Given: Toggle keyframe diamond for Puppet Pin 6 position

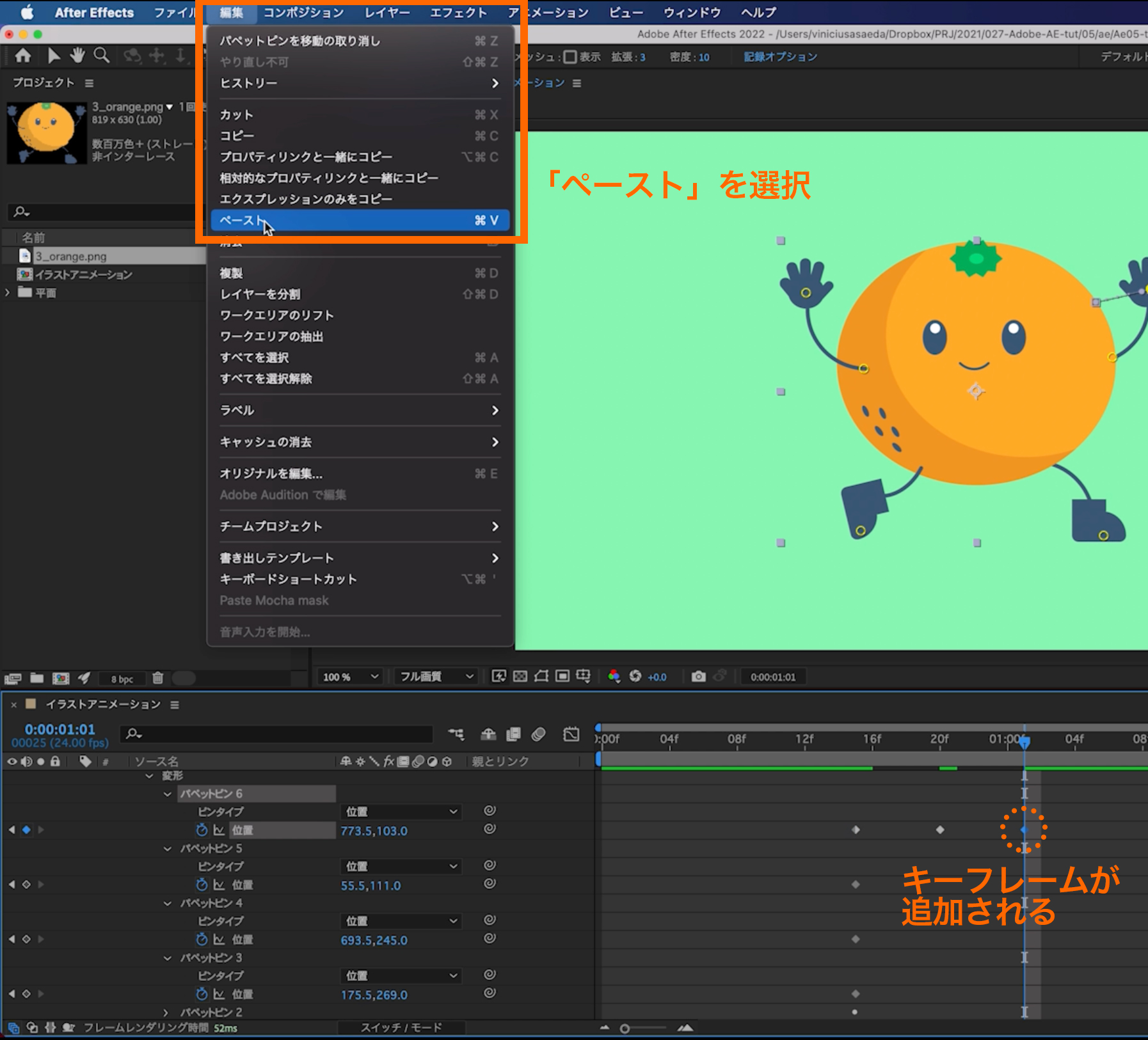Looking at the screenshot, I should [x=26, y=830].
